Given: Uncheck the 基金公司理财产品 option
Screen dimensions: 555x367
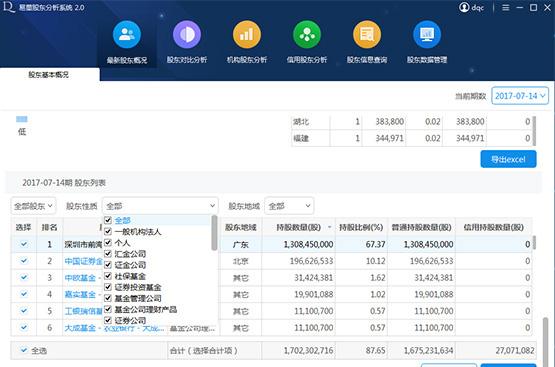Looking at the screenshot, I should pyautogui.click(x=108, y=309).
